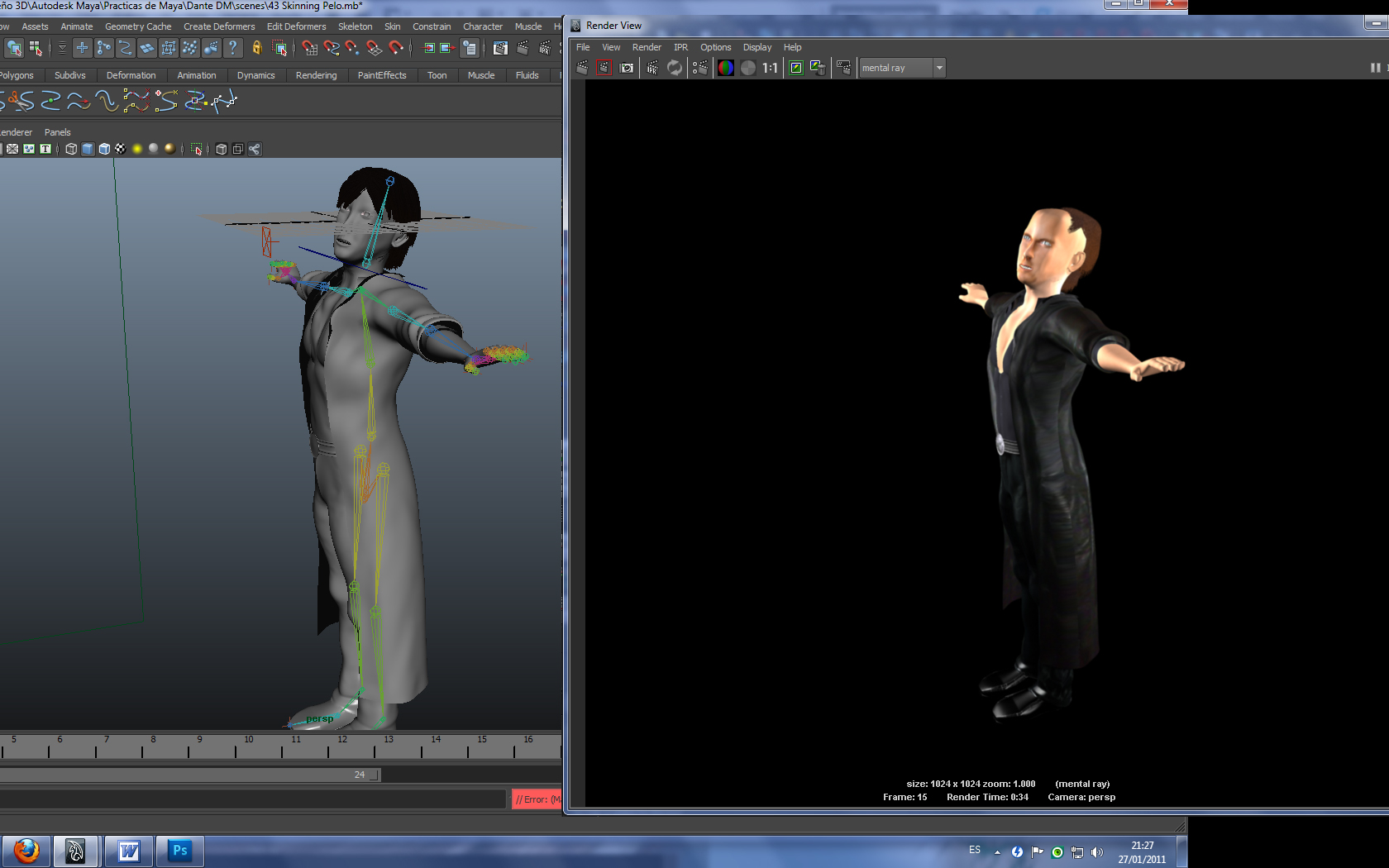Screen dimensions: 1389x868
Task: Open the Skeleton menu
Action: click(355, 26)
